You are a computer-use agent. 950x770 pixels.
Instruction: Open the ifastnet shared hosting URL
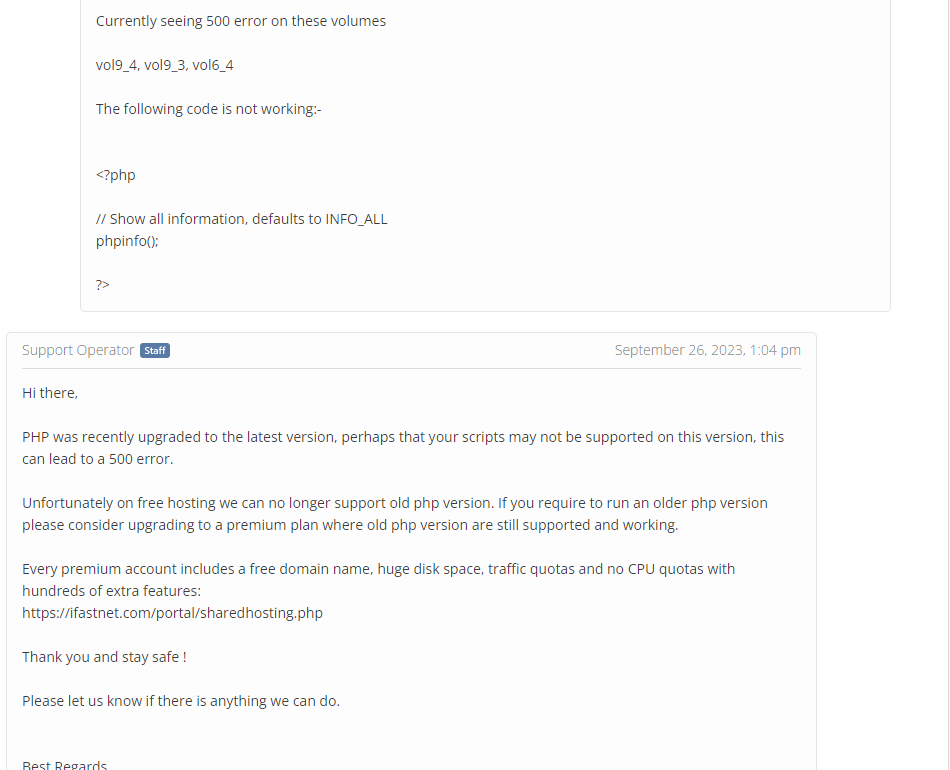coord(172,613)
